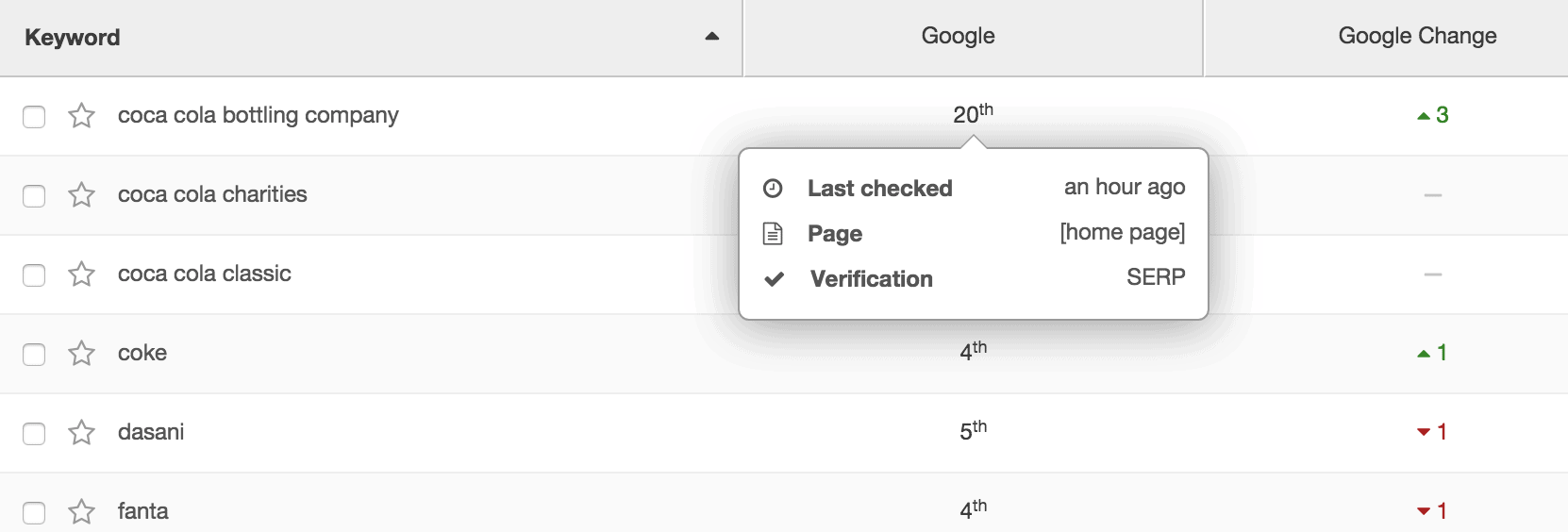Star the coca cola bottling company keyword
The height and width of the screenshot is (532, 1568).
point(82,116)
